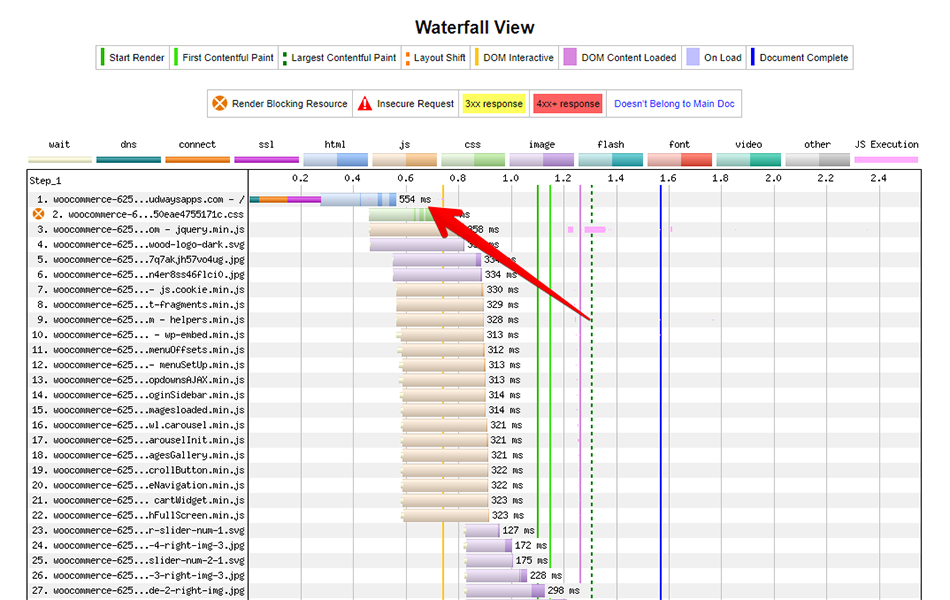Click the blue Document Complete line in chart

(x=661, y=400)
